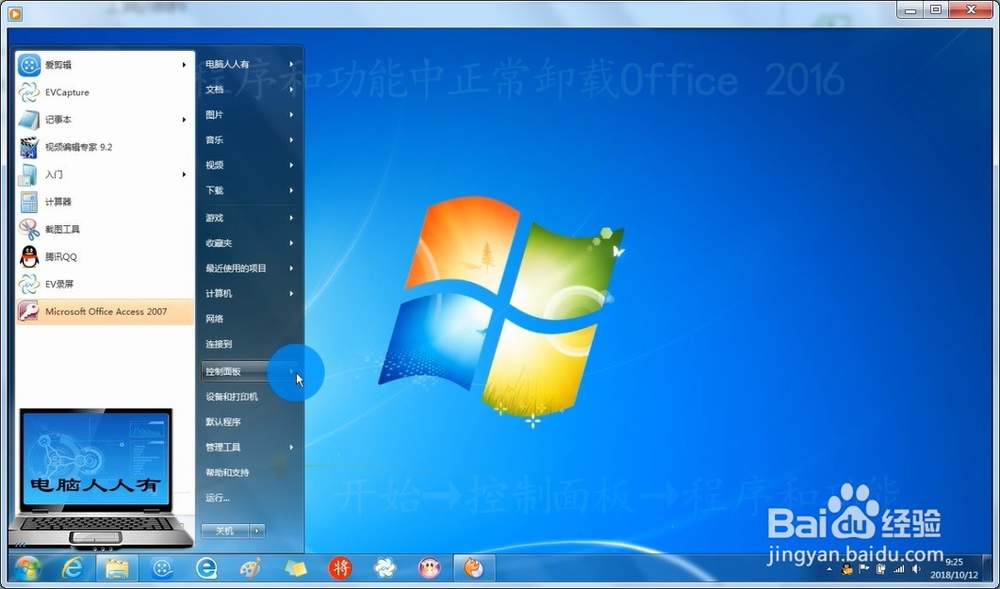The image size is (1000, 589).
Task: Open 控制面板 from the Start menu
Action: pyautogui.click(x=250, y=372)
